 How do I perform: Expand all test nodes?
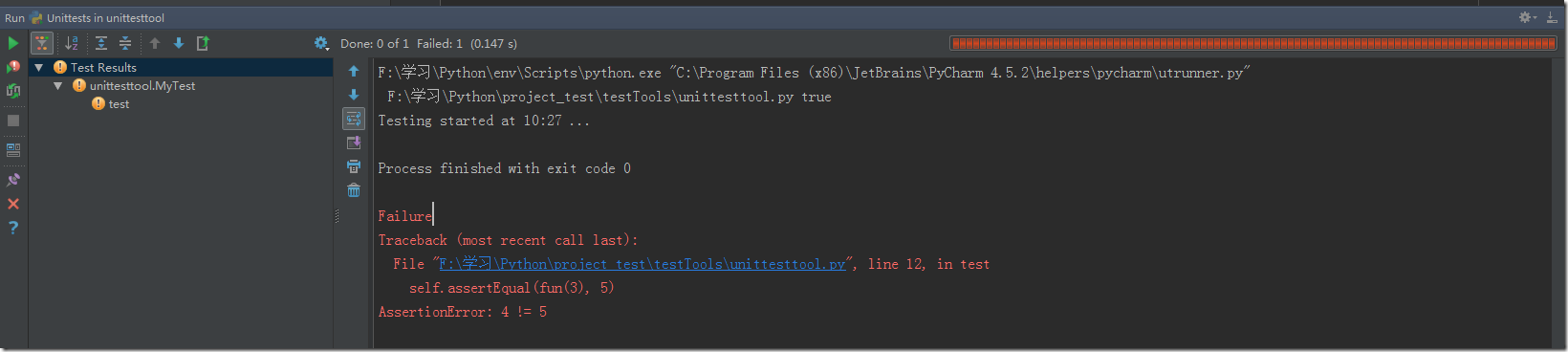click(100, 43)
